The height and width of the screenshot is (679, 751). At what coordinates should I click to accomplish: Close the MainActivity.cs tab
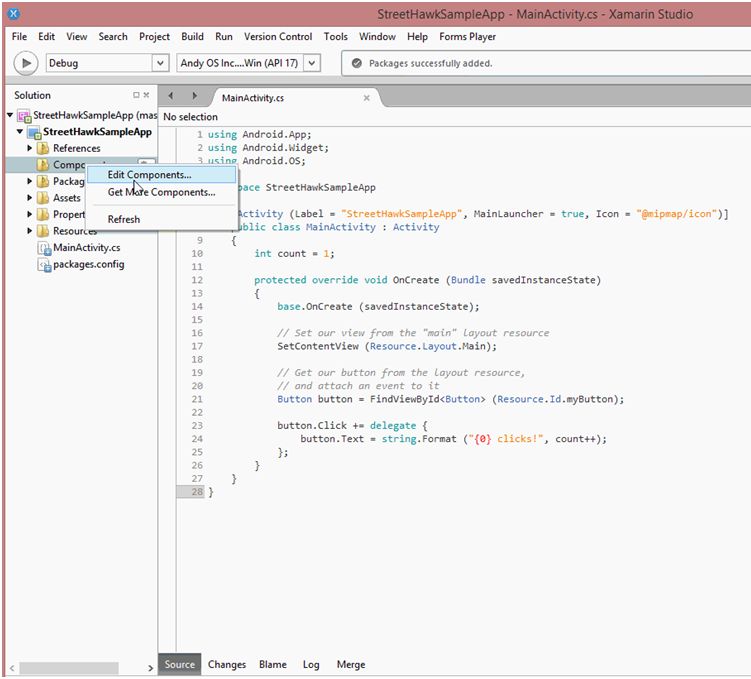click(x=366, y=98)
